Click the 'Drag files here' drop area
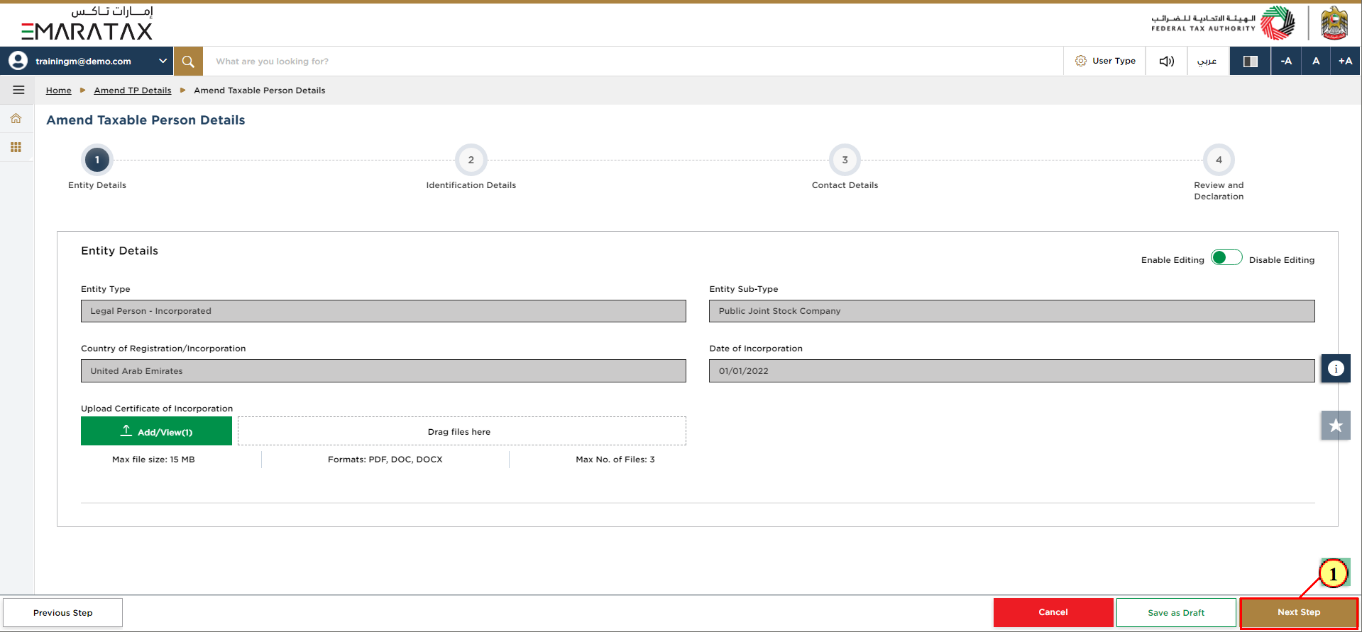1362x632 pixels. pyautogui.click(x=462, y=431)
